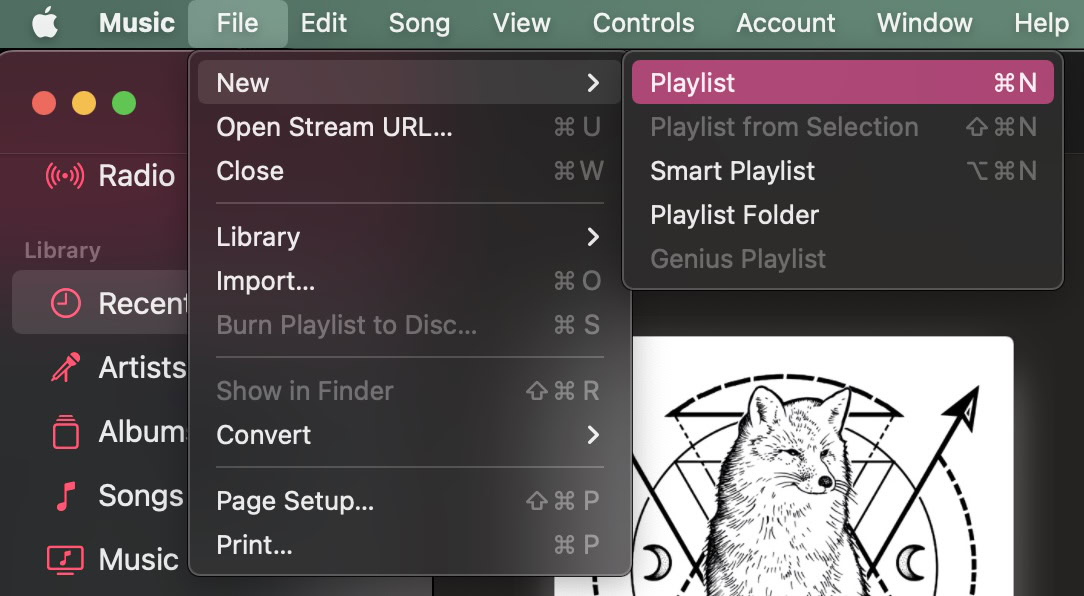
Task: Open the Controls menu
Action: [x=643, y=23]
